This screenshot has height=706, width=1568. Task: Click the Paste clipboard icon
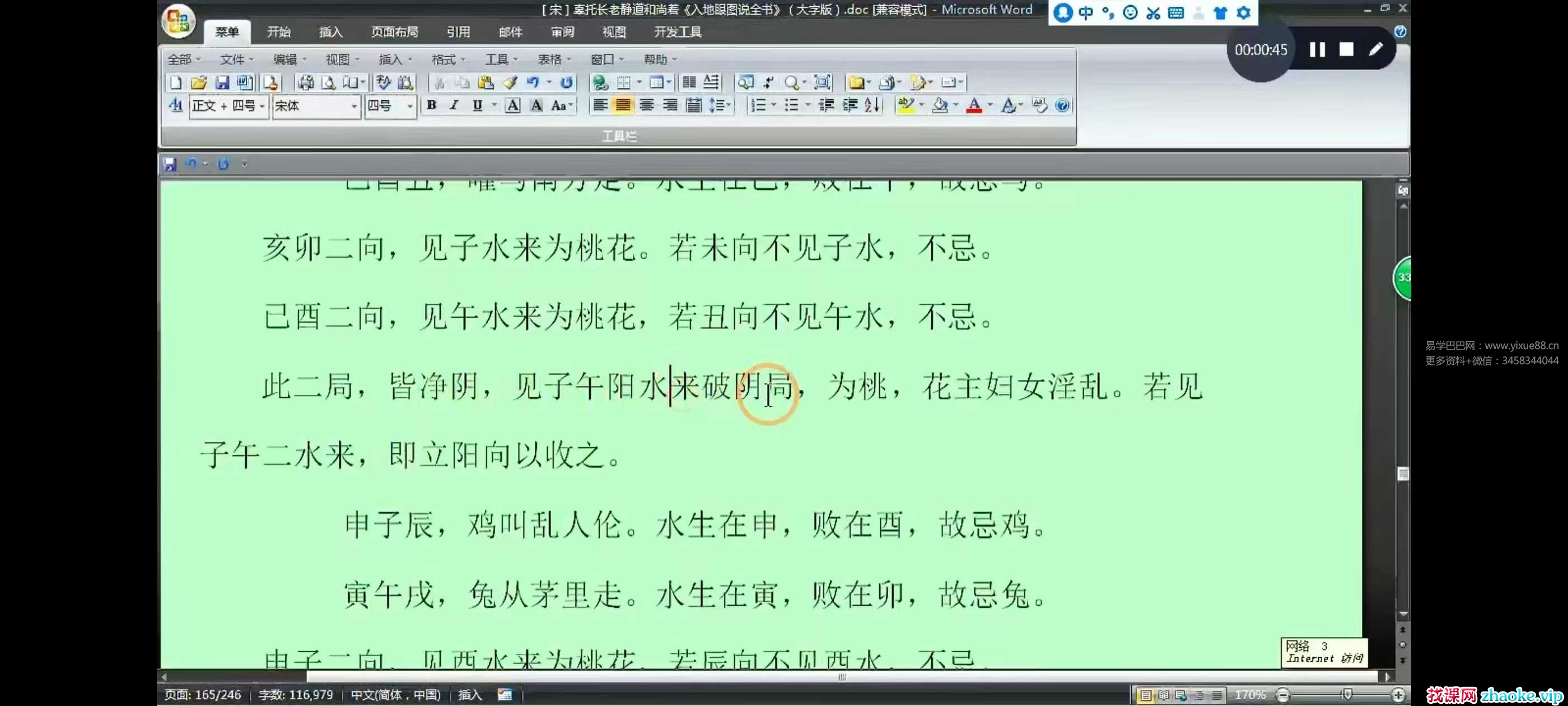click(x=486, y=82)
